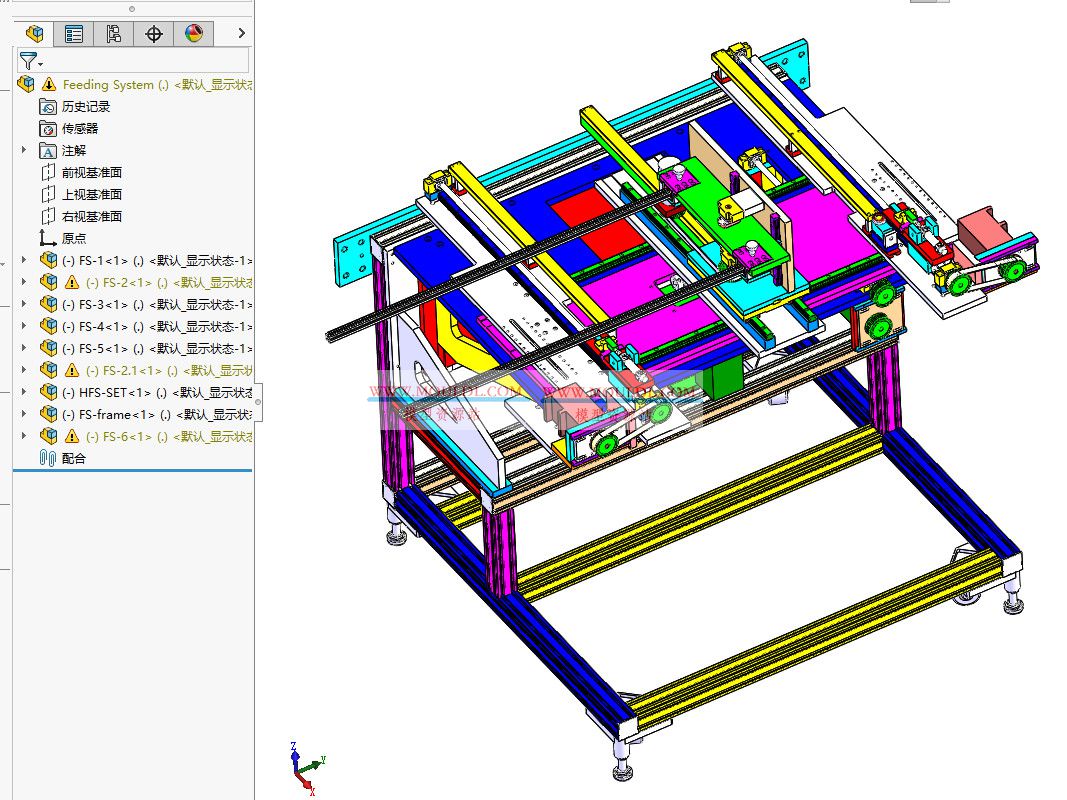Click the 原点 (Origin) icon
Viewport: 1067px width, 800px height.
click(46, 237)
